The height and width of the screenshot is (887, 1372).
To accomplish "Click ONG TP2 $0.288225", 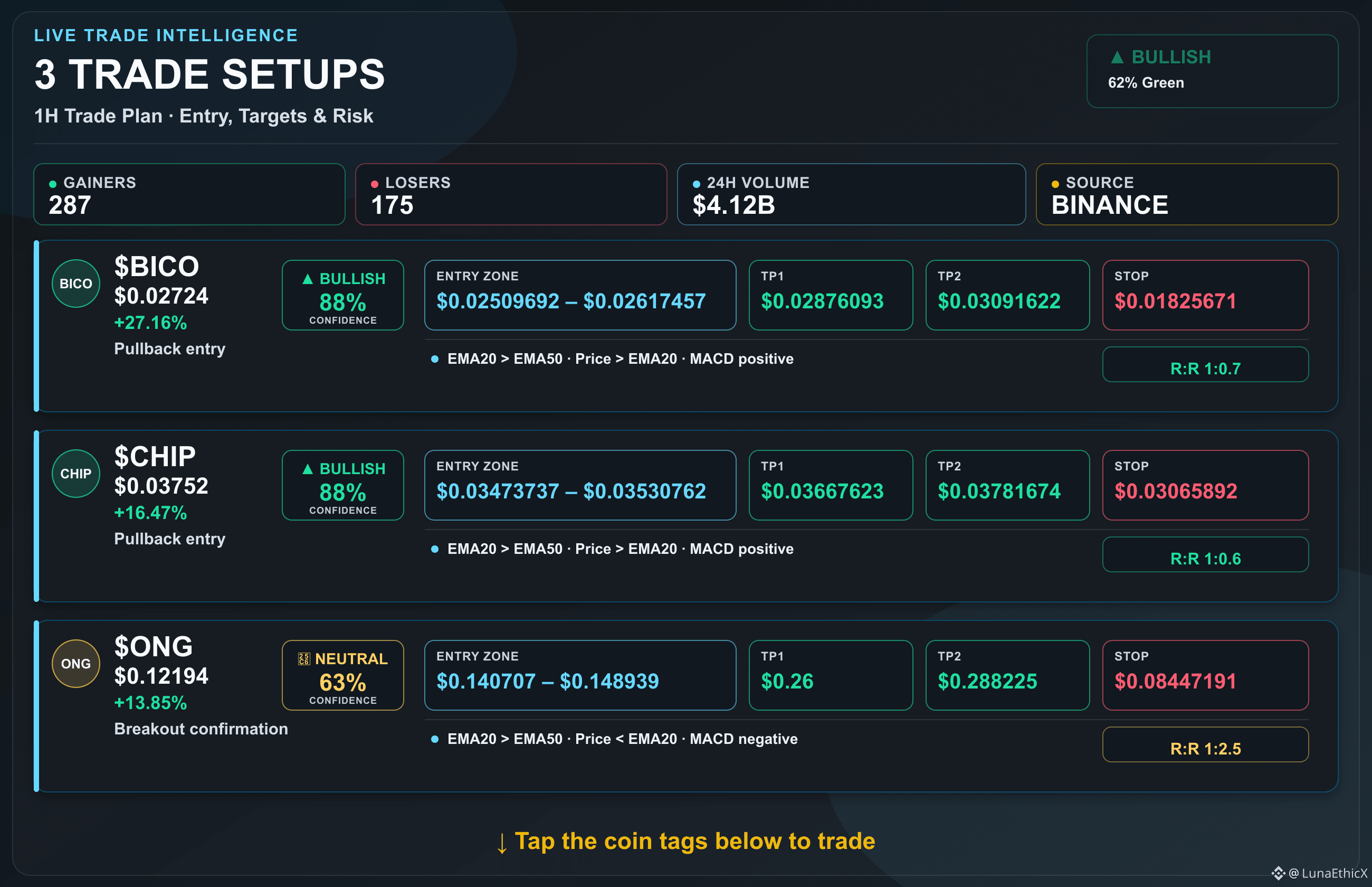I will coord(1007,675).
